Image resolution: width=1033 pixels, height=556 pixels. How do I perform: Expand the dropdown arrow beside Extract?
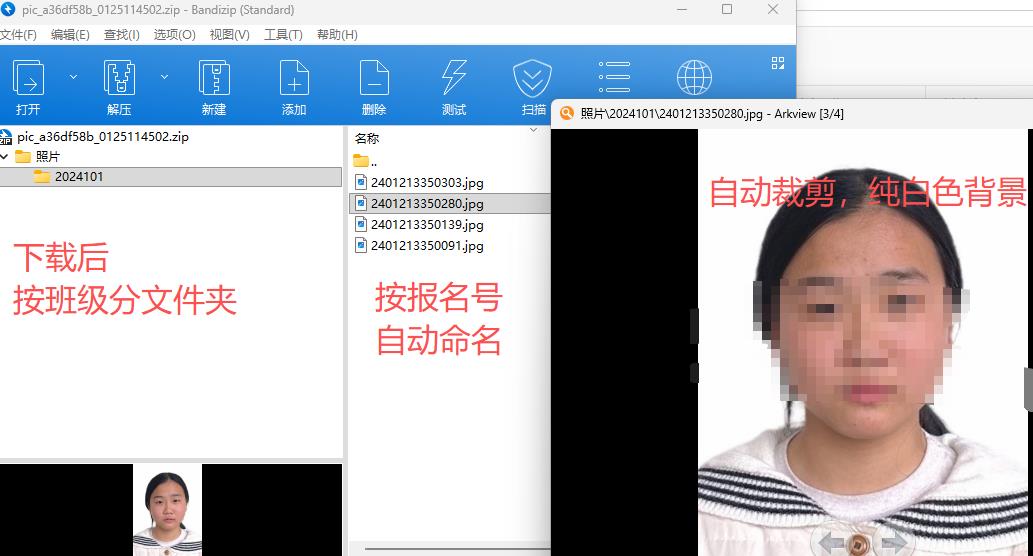[x=165, y=77]
